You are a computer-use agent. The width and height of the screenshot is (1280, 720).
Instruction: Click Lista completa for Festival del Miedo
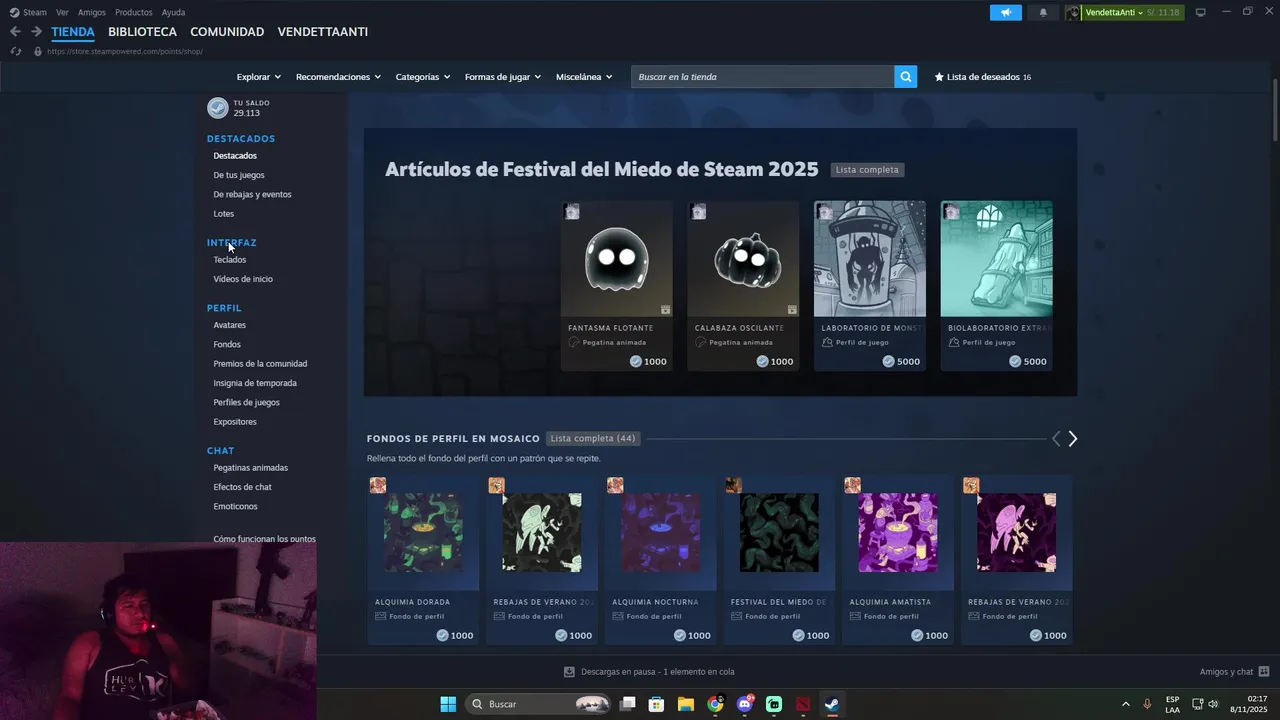click(x=867, y=170)
